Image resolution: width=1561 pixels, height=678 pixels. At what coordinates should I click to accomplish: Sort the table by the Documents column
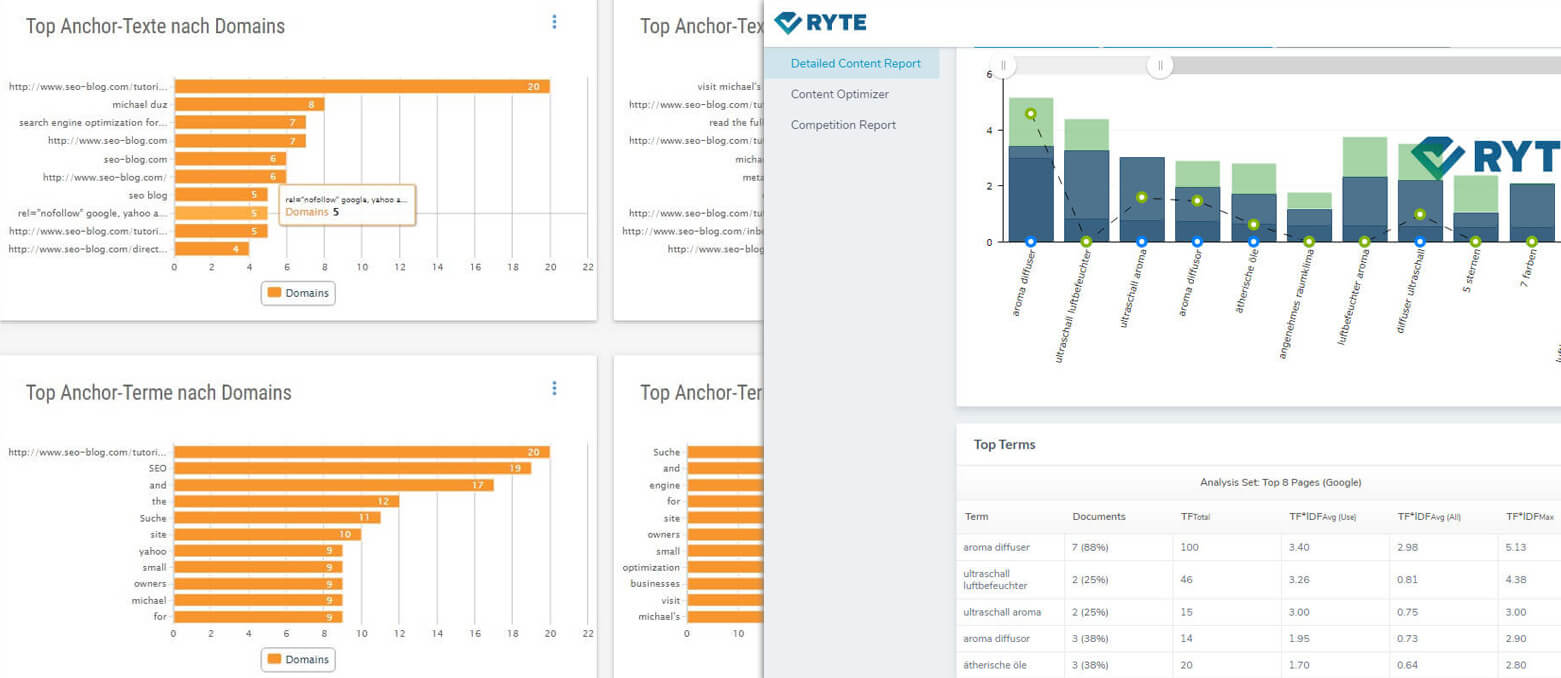coord(1098,517)
